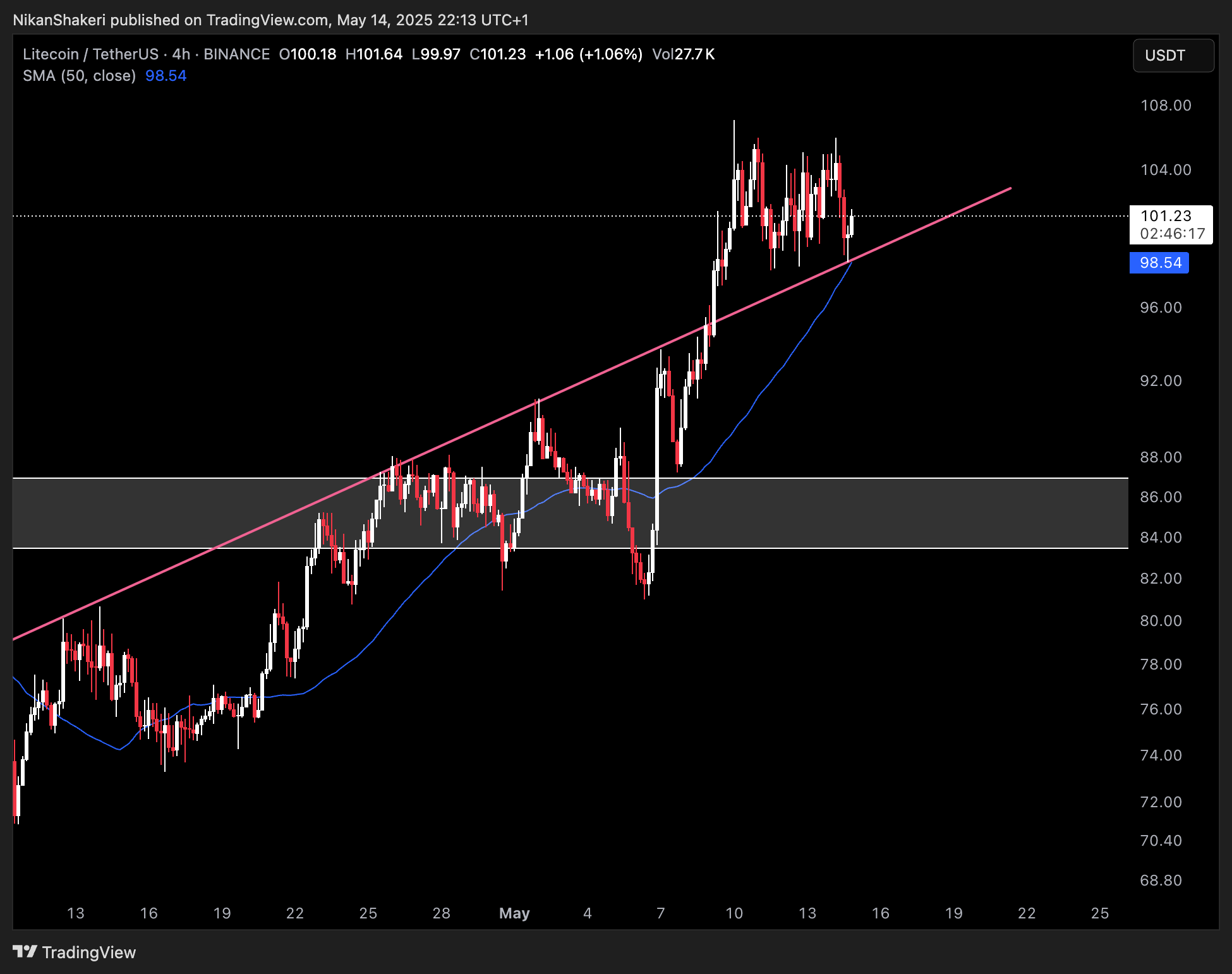
Task: Click the 82.00 price axis label
Action: click(x=1161, y=579)
